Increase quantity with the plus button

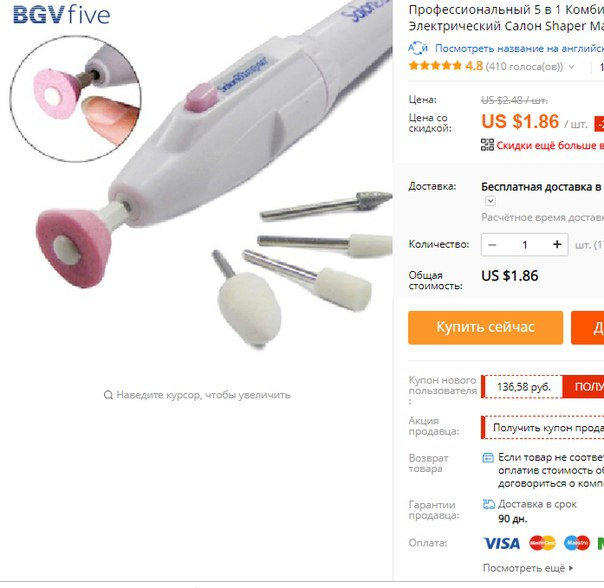pos(557,245)
